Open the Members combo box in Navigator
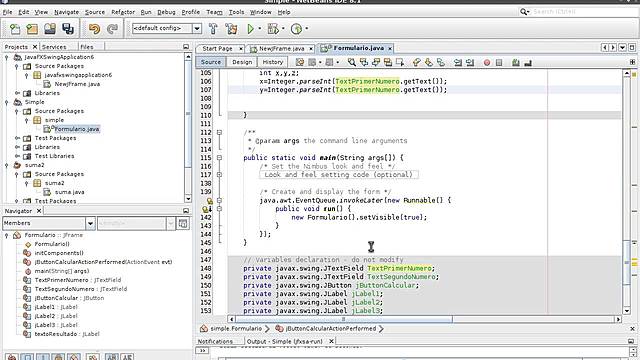This screenshot has height=360, width=640. pos(90,223)
